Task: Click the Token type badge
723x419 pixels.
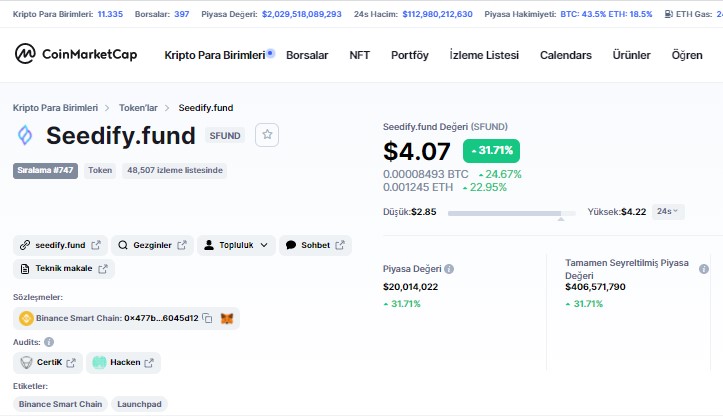Action: [x=100, y=171]
